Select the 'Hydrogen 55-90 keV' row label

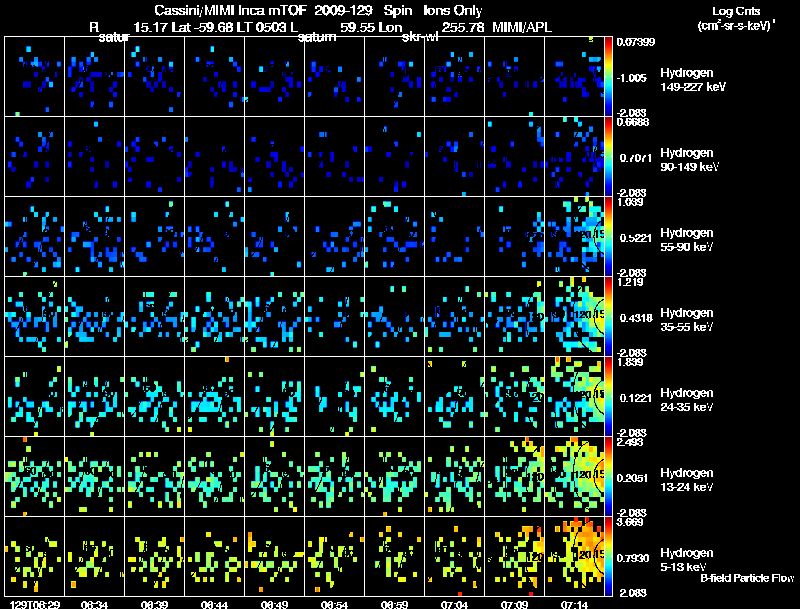point(687,240)
